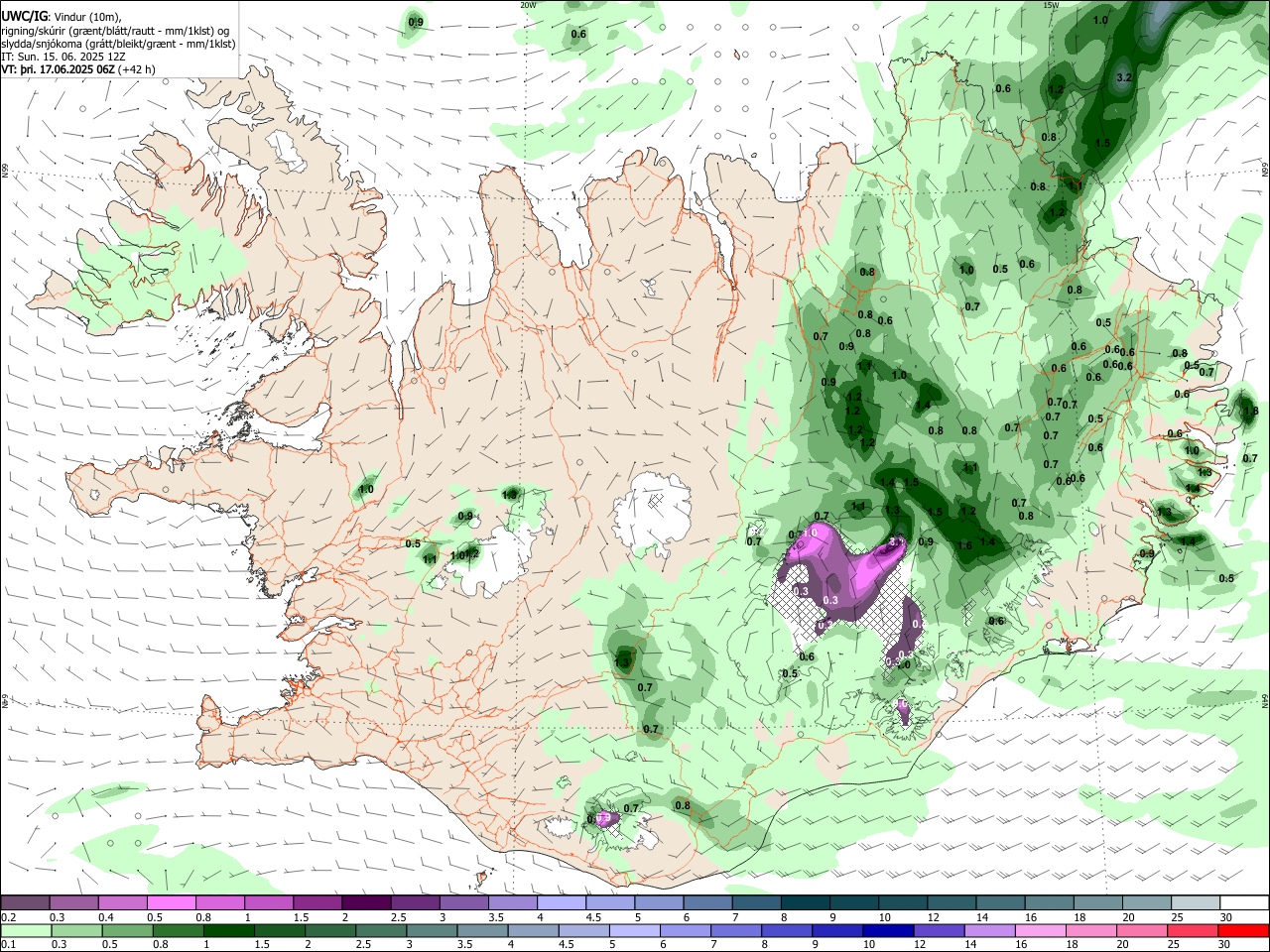
Task: Select the bright pink swatch between 0.5 and 0.8
Action: [x=171, y=903]
